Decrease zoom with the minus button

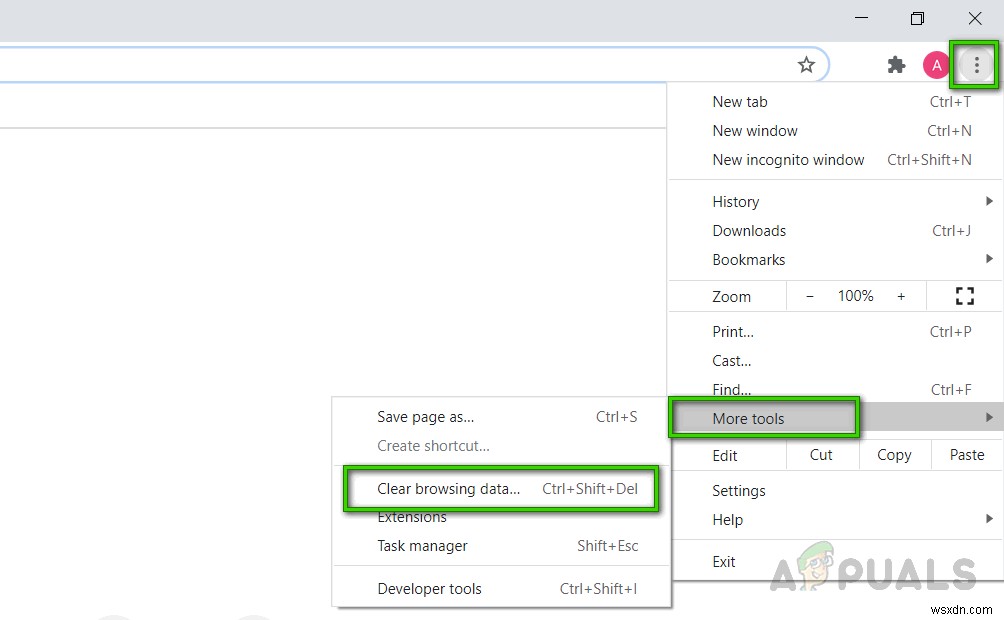coord(810,296)
